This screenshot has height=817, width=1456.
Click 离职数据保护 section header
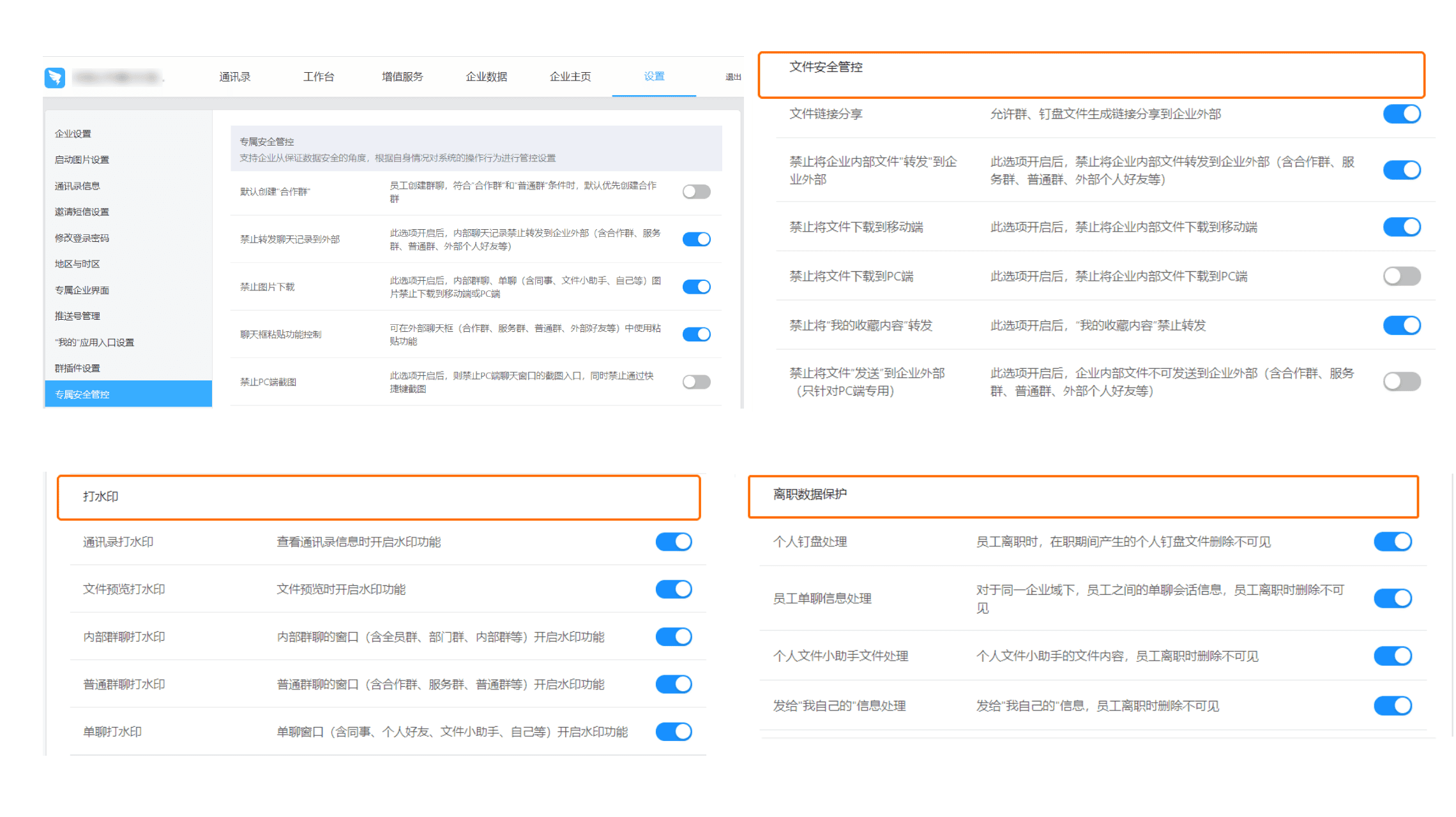coord(810,494)
